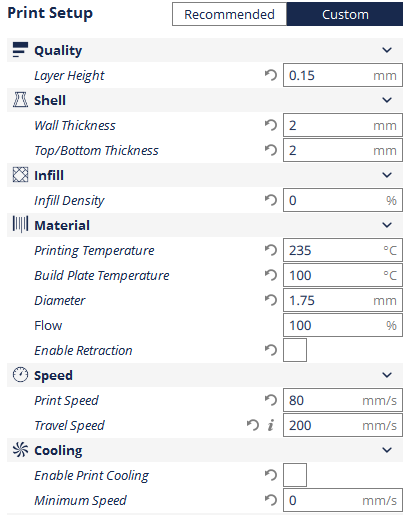The image size is (405, 515).
Task: Collapse the Material settings group
Action: tap(387, 225)
